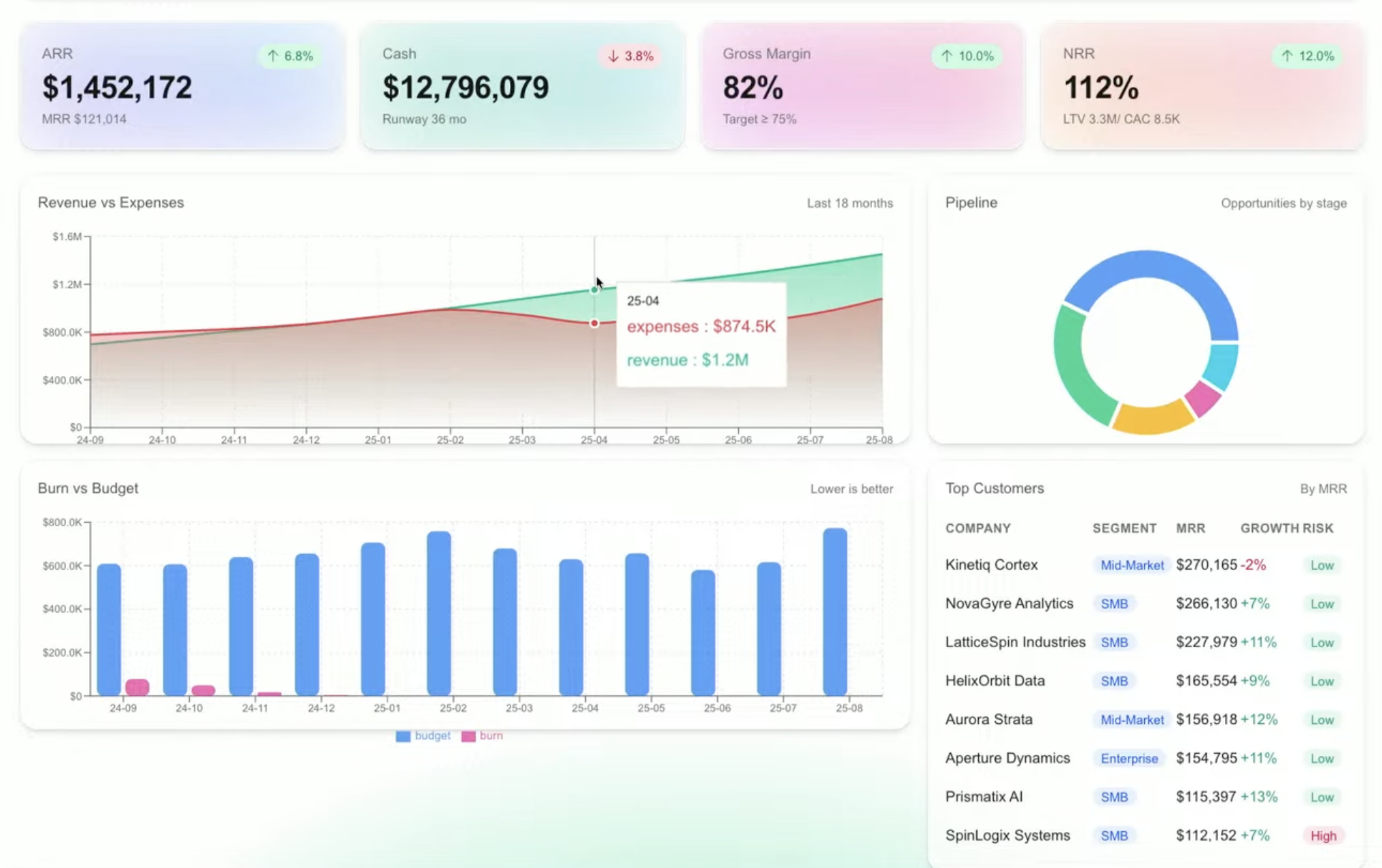This screenshot has height=868, width=1382.
Task: Click the Cash 3.8% down-arrow badge
Action: pos(630,56)
